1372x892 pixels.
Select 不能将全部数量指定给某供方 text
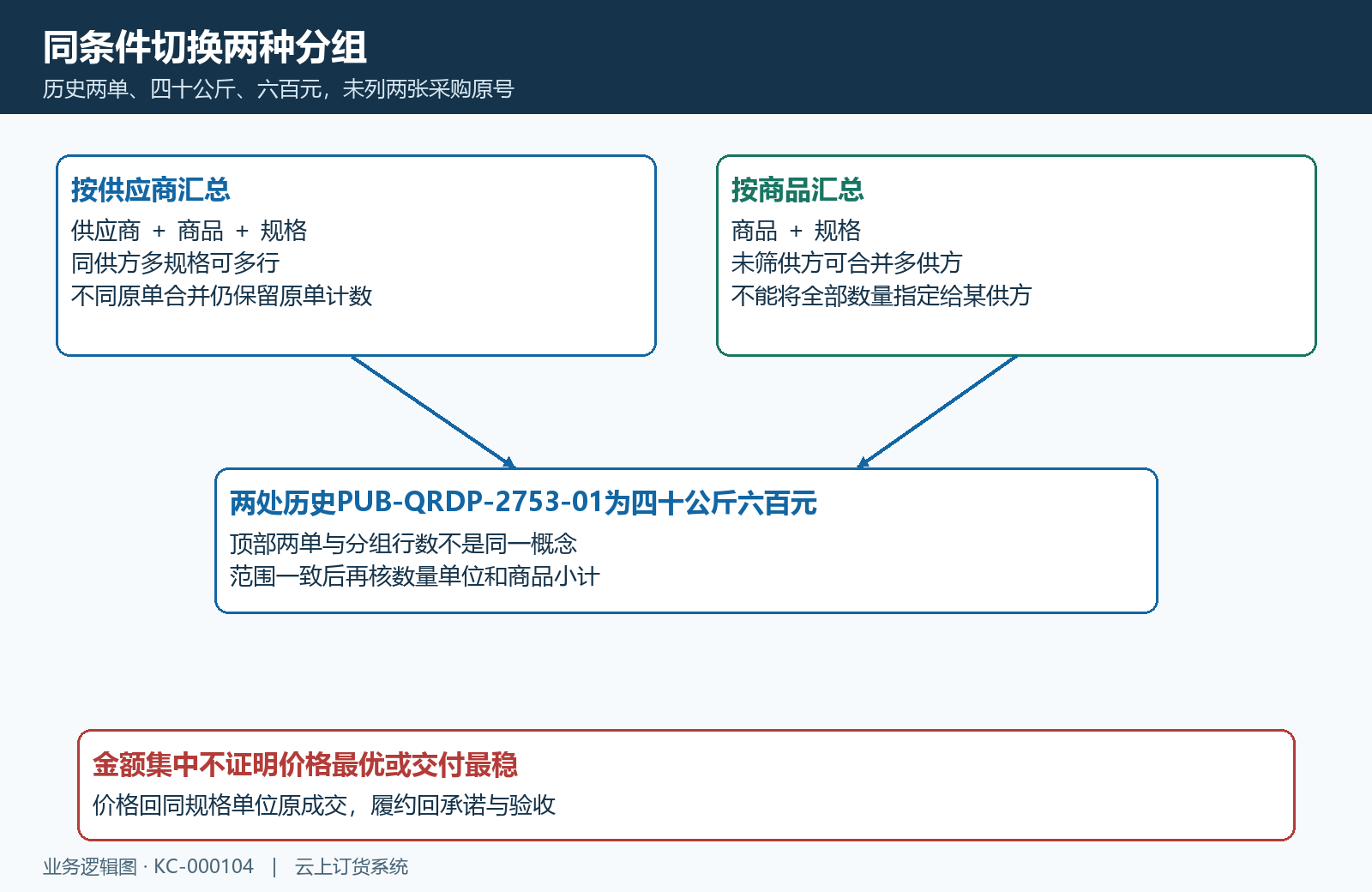click(x=882, y=296)
